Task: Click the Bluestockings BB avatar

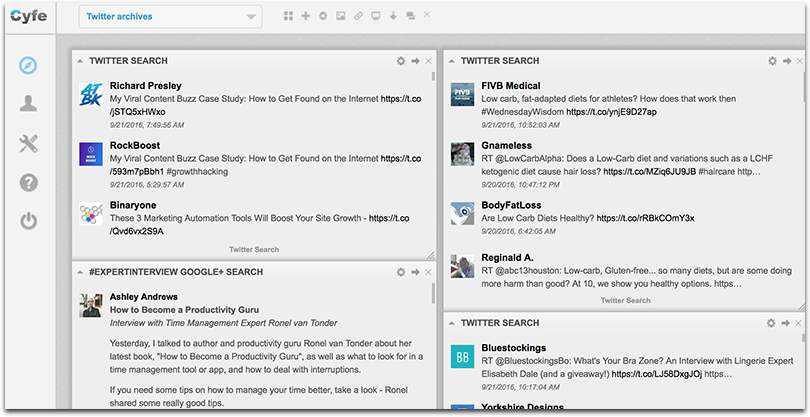Action: 462,357
